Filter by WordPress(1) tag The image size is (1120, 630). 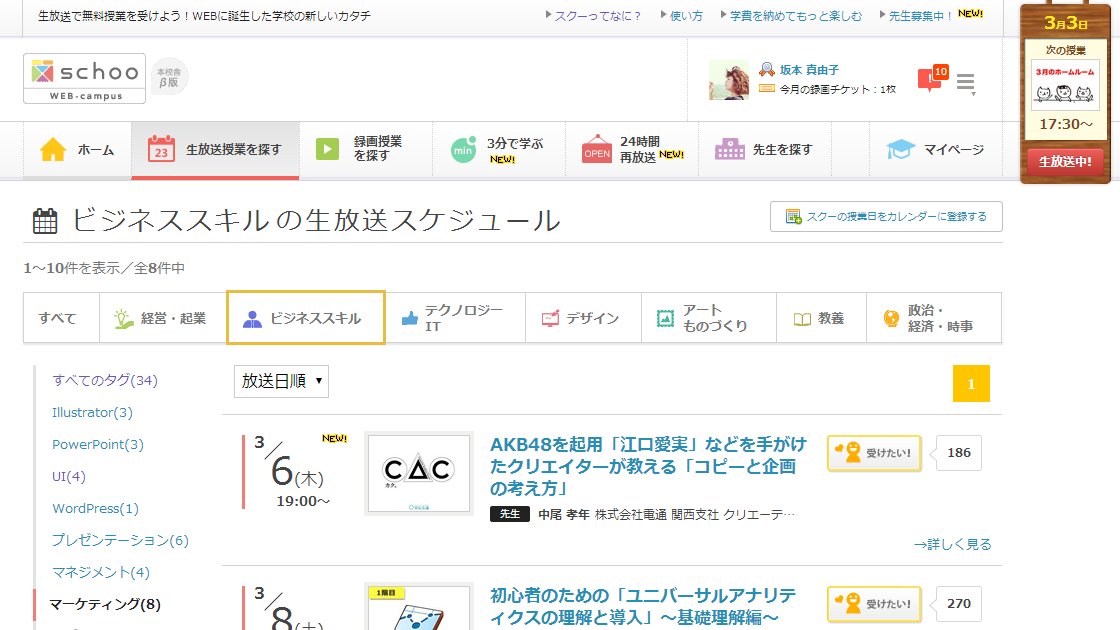click(x=95, y=509)
